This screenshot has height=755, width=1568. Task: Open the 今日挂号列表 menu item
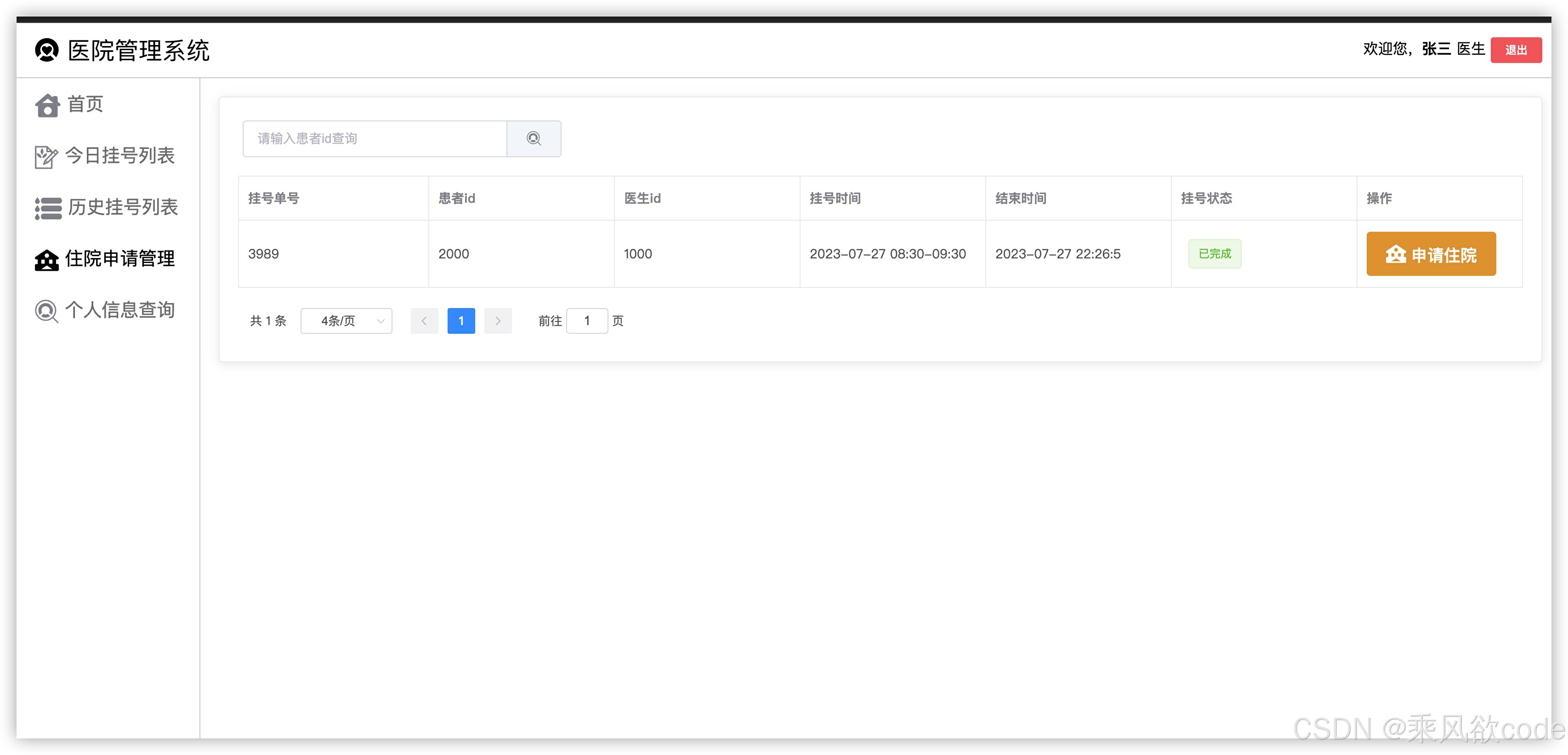click(120, 156)
